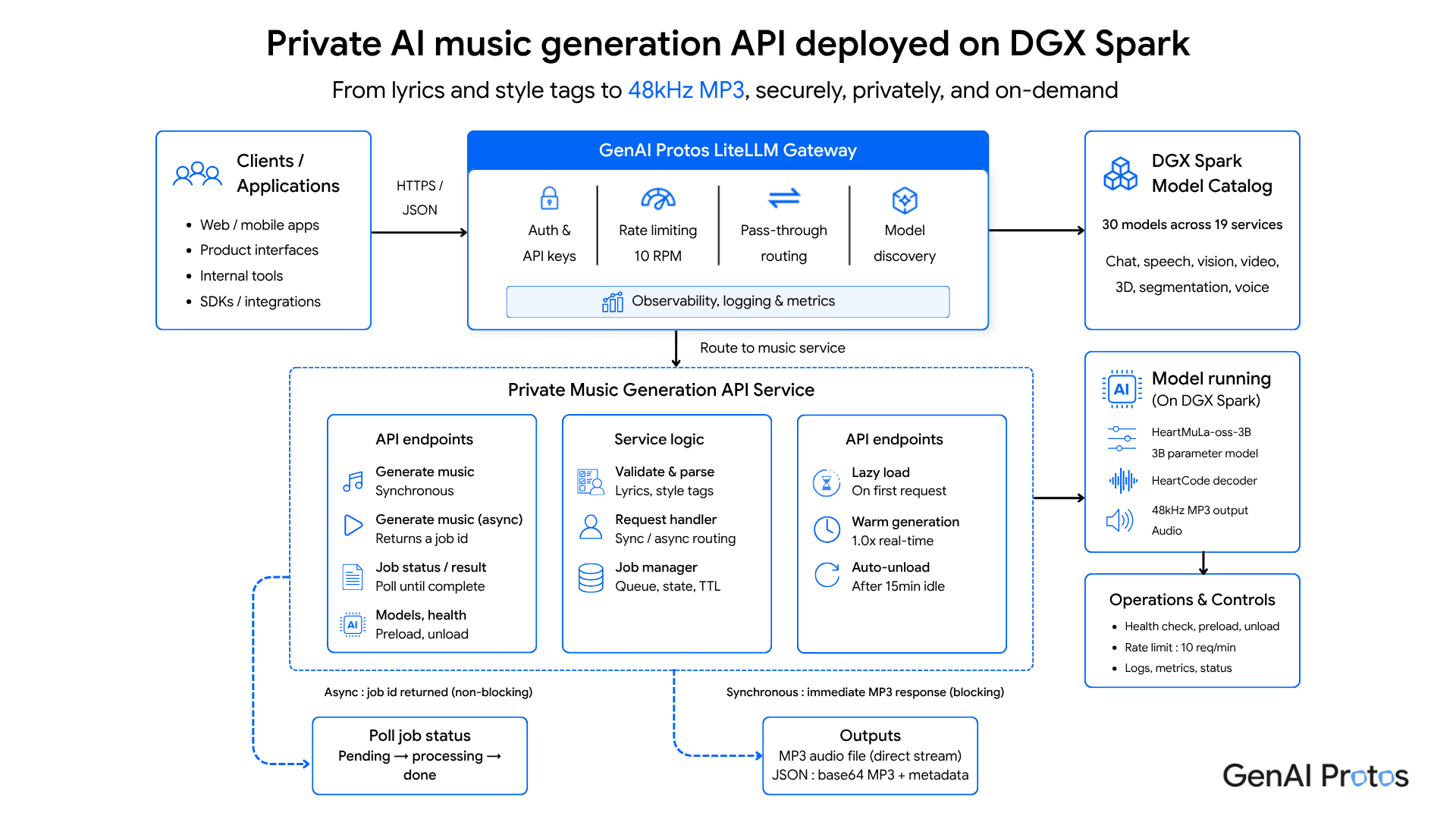Click the 'After 15min idle' text
This screenshot has width=1456, height=819.
tap(898, 586)
